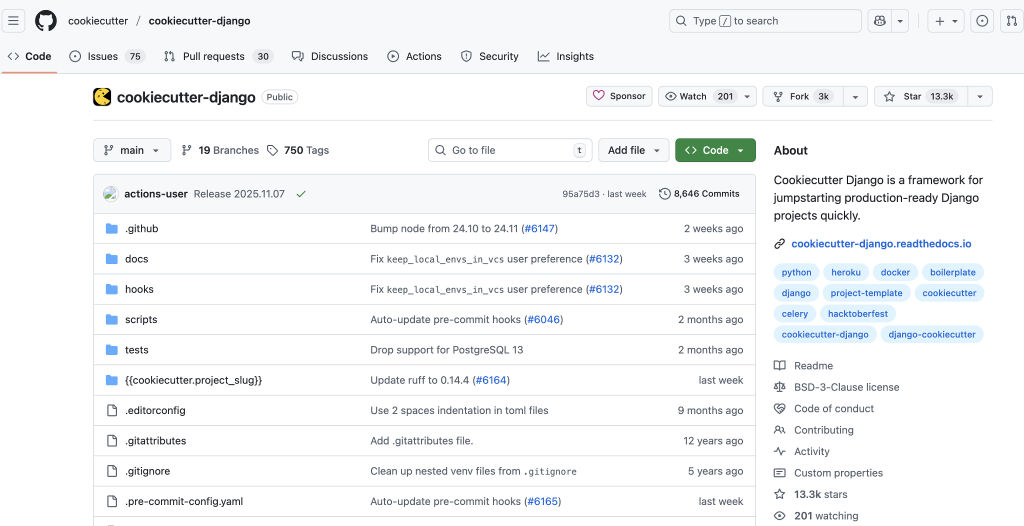Open pull request #6046 link
1024x526 pixels.
click(544, 320)
